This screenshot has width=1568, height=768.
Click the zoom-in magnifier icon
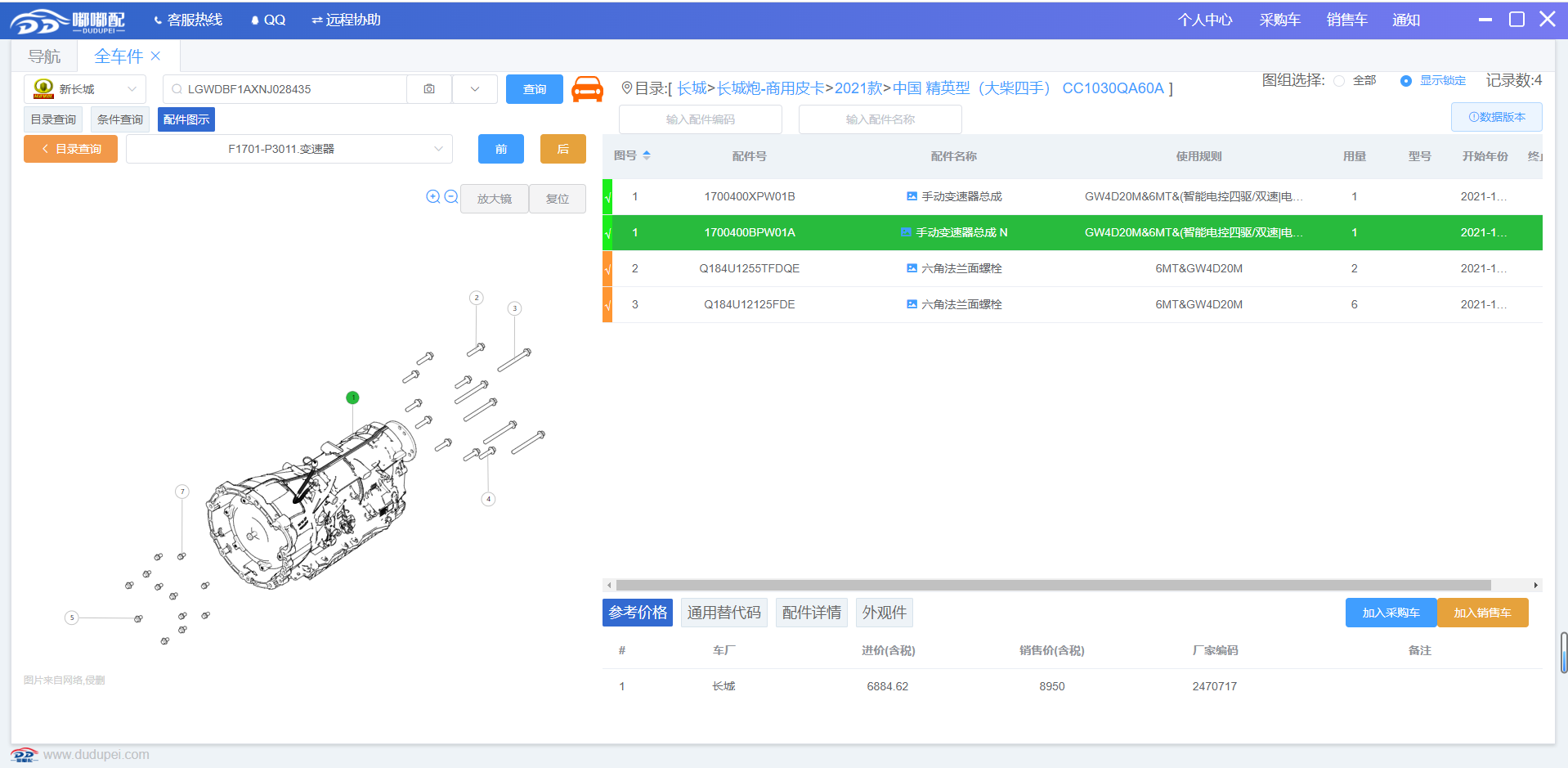[433, 196]
